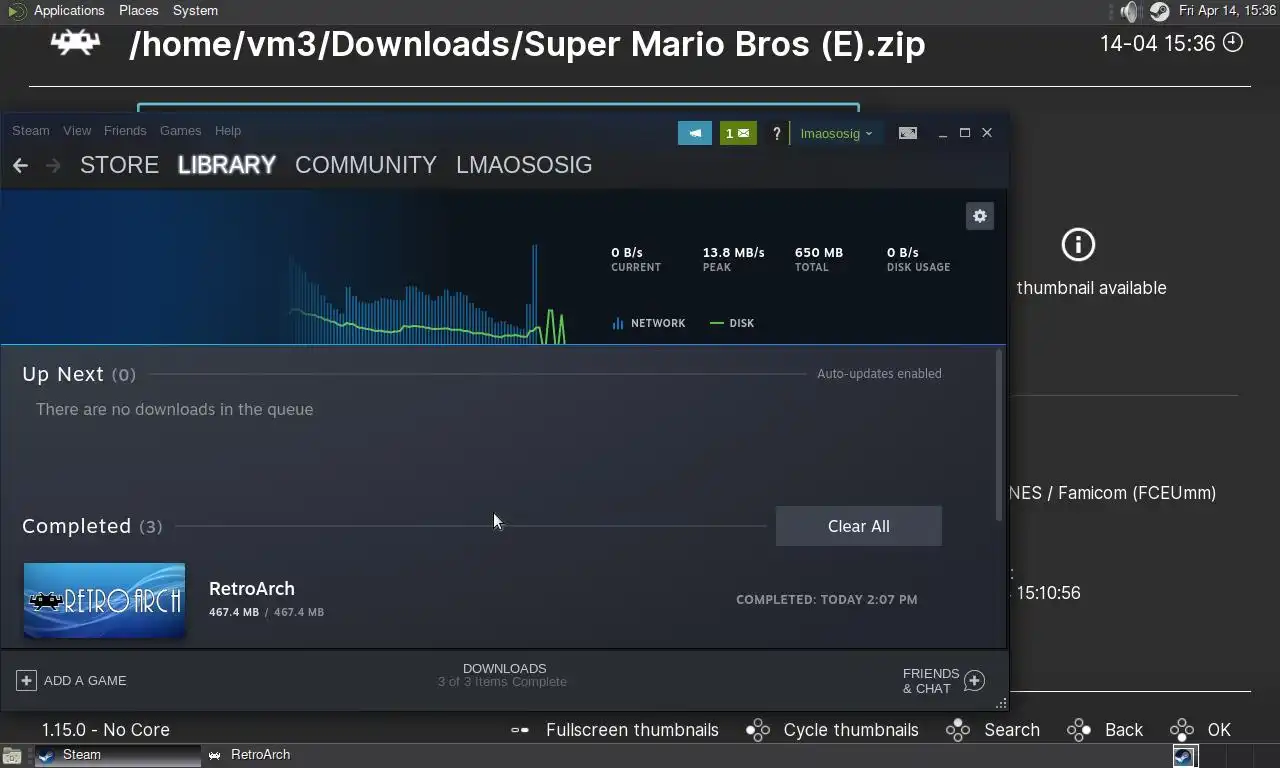Click the Friends & Chat plus icon

pyautogui.click(x=974, y=681)
